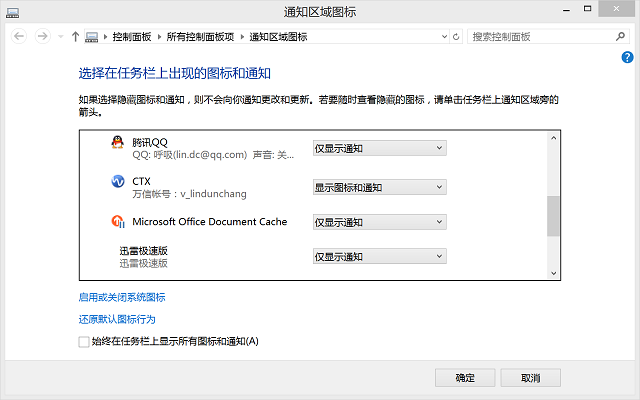640x400 pixels.
Task: Click the search magnifier icon
Action: point(620,36)
